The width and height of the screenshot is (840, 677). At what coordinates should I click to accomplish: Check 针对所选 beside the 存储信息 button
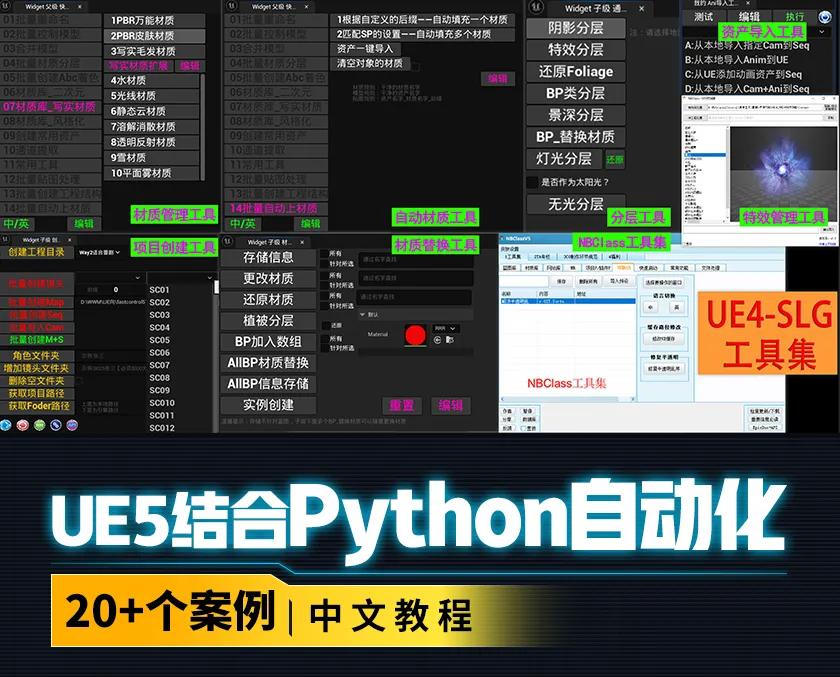point(324,264)
